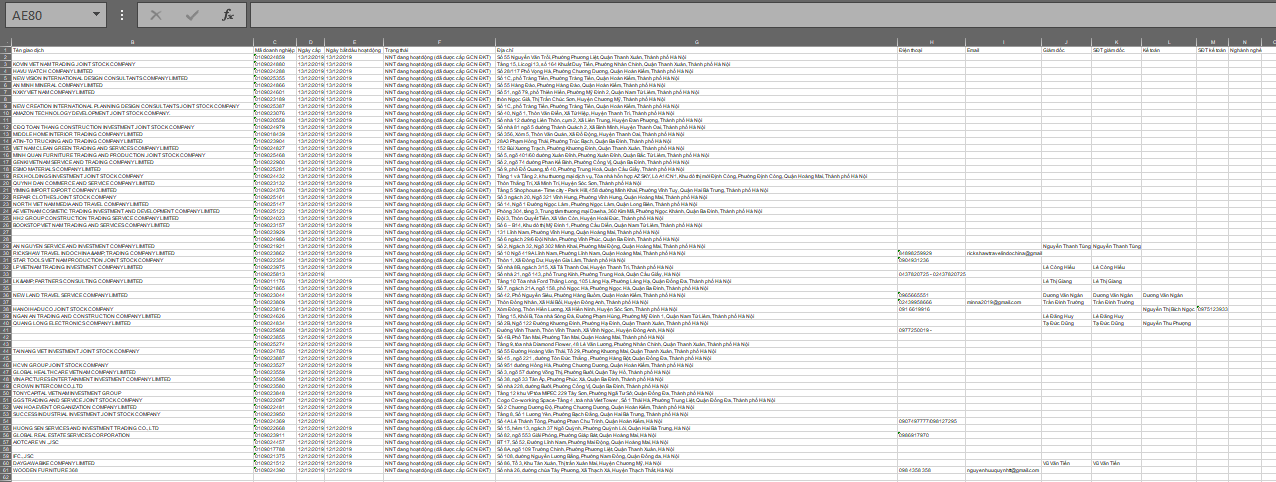Screen dimensions: 1276x482
Task: Select the 'SĐT giám đốc' header cell
Action: (x=1116, y=49)
